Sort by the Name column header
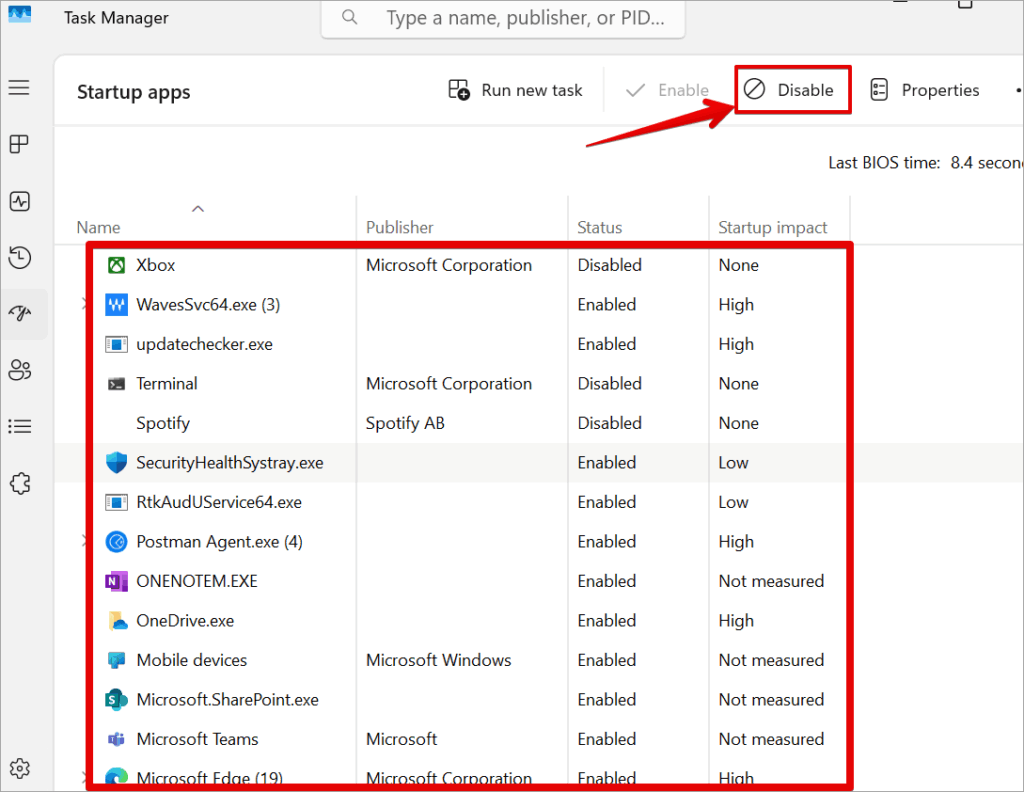The height and width of the screenshot is (792, 1024). pos(98,228)
